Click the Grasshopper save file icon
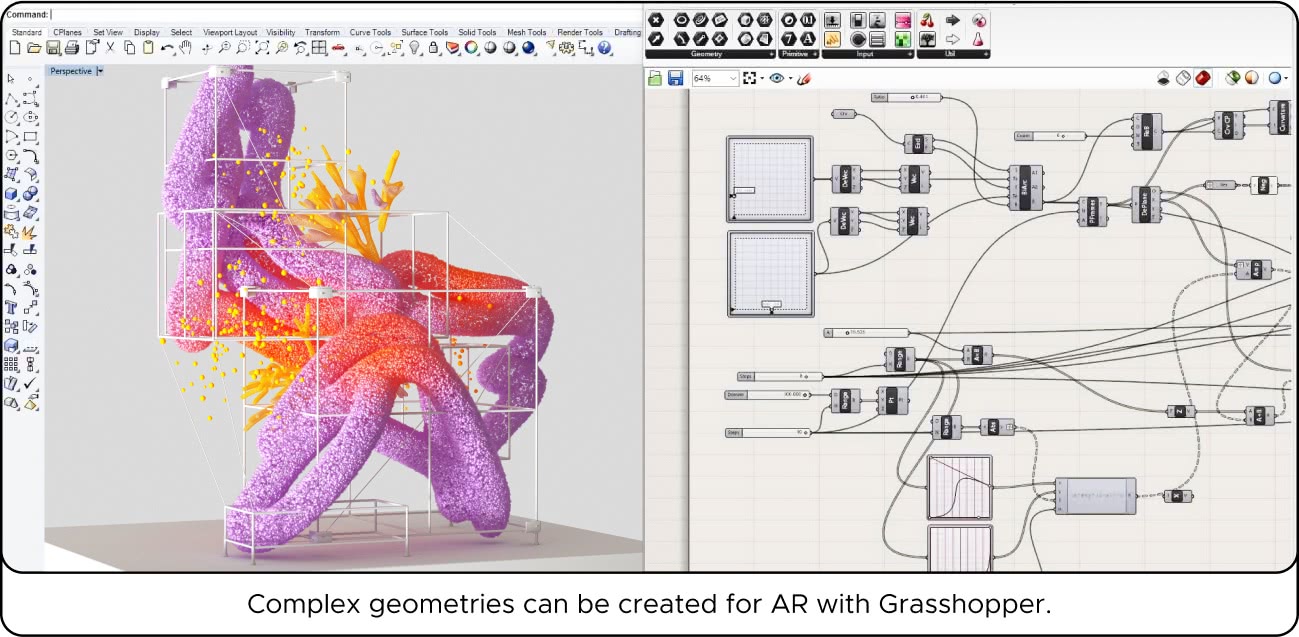This screenshot has height=637, width=1299. pos(675,78)
